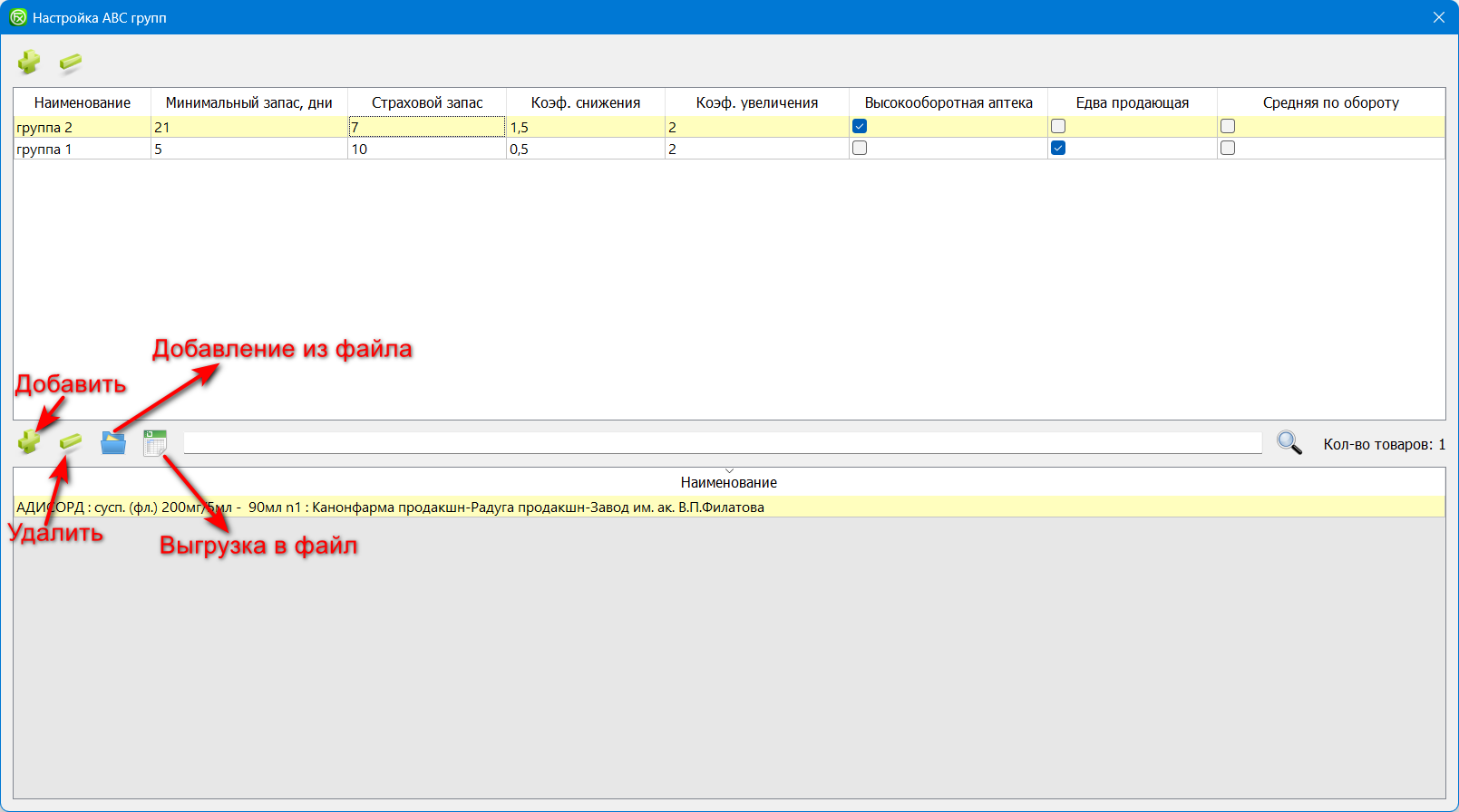Click the Минимальный запас, дни column header
Screen dimensions: 1459x812
tap(248, 103)
